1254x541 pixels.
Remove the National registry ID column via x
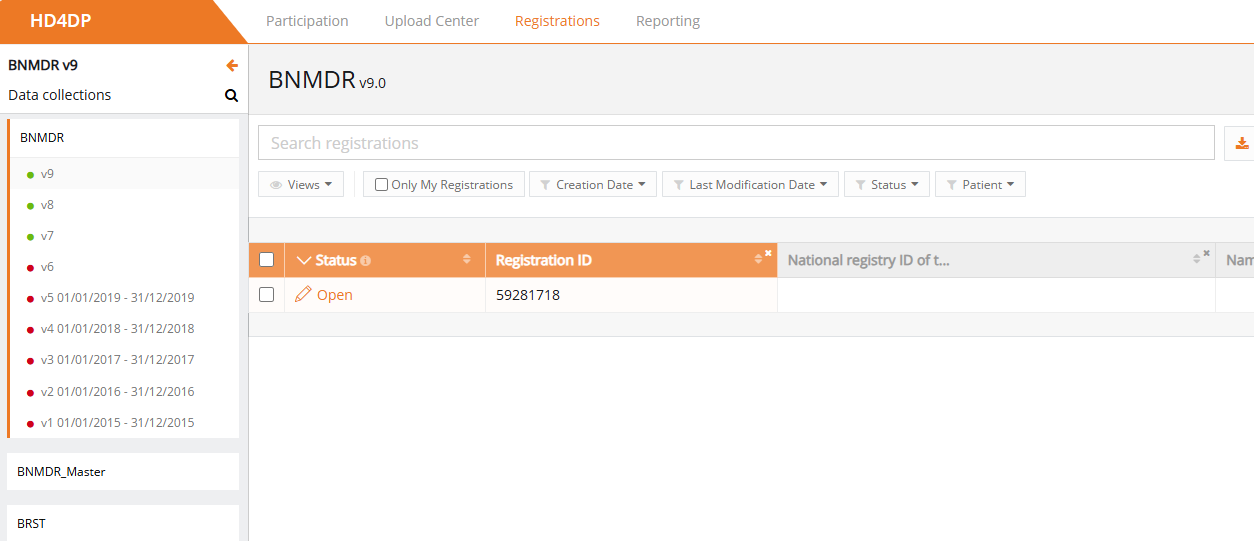(x=1206, y=253)
